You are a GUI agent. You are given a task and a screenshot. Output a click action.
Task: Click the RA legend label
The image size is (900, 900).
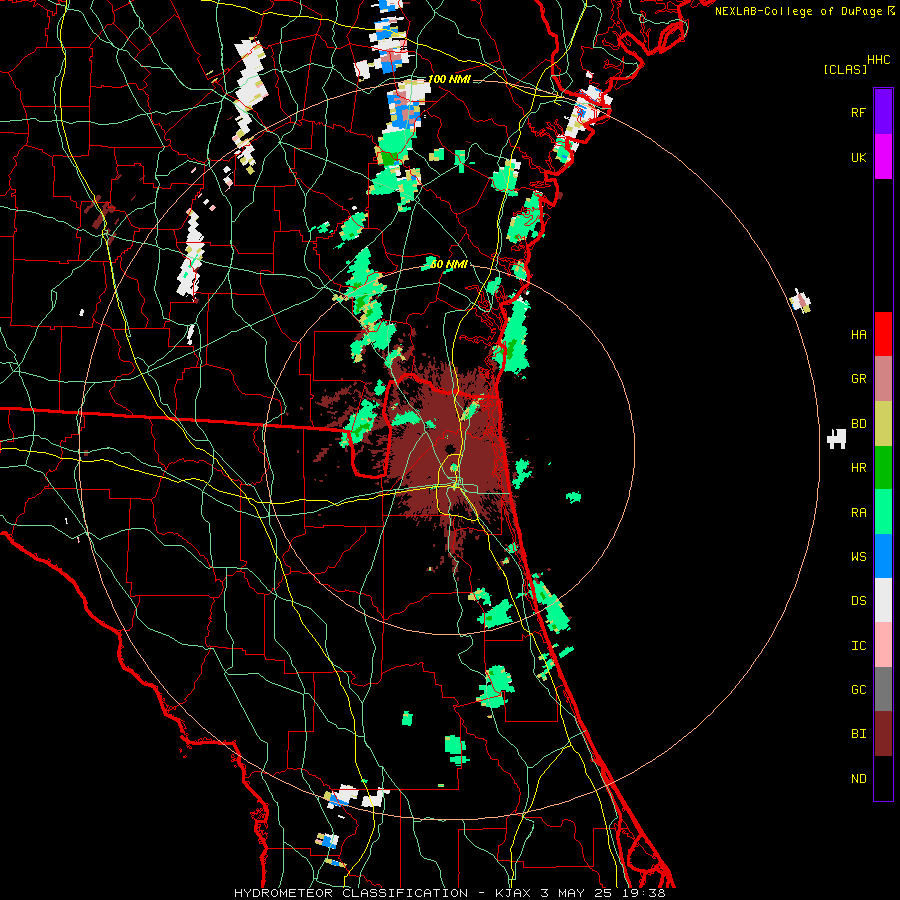point(858,513)
